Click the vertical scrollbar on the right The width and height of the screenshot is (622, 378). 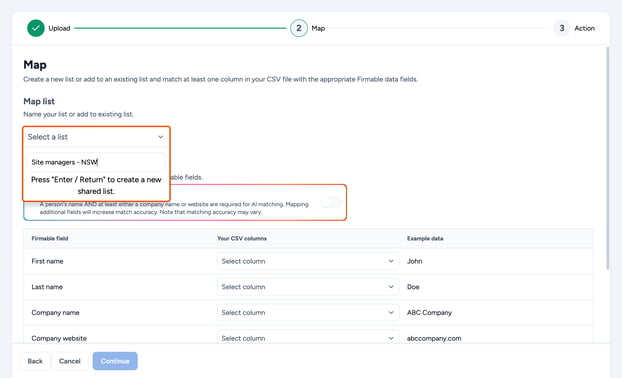click(x=607, y=158)
